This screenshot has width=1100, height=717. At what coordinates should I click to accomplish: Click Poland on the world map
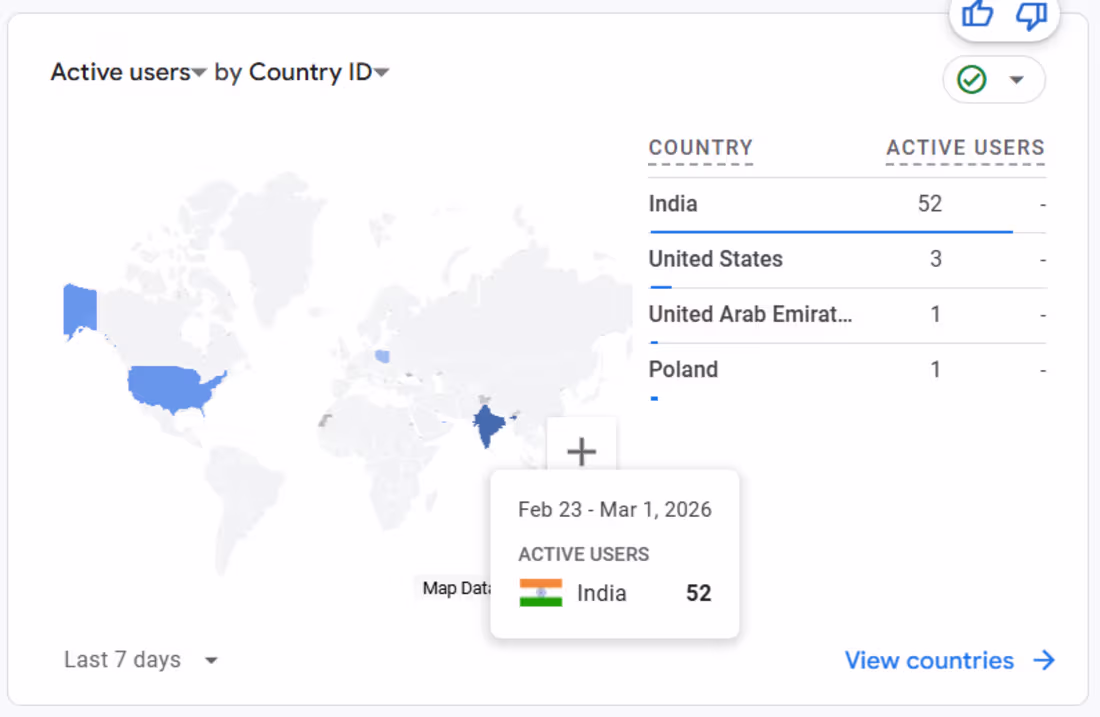[382, 356]
